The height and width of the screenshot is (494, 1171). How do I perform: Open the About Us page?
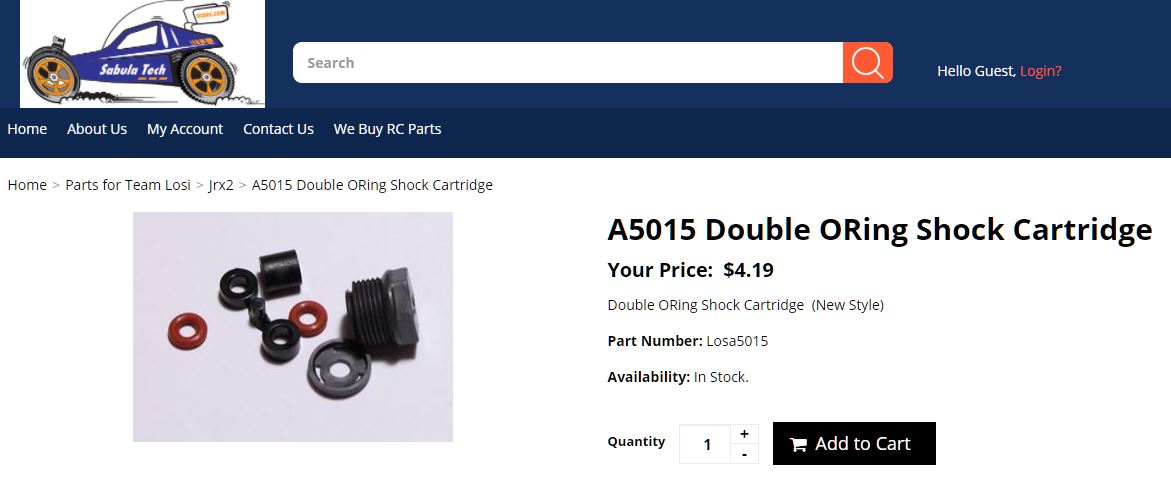tap(97, 129)
